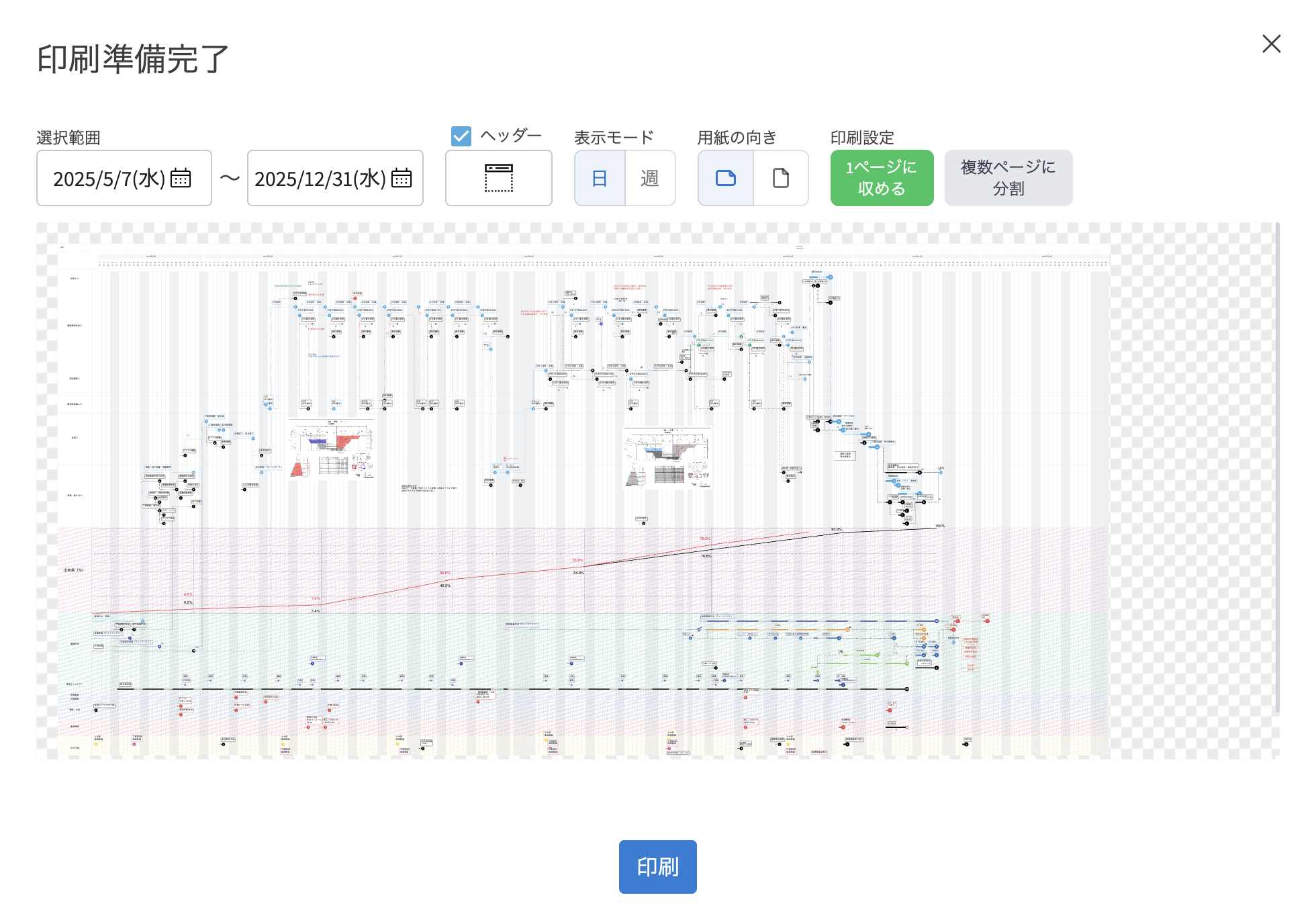Click the start date field 2025/5/7

[109, 179]
